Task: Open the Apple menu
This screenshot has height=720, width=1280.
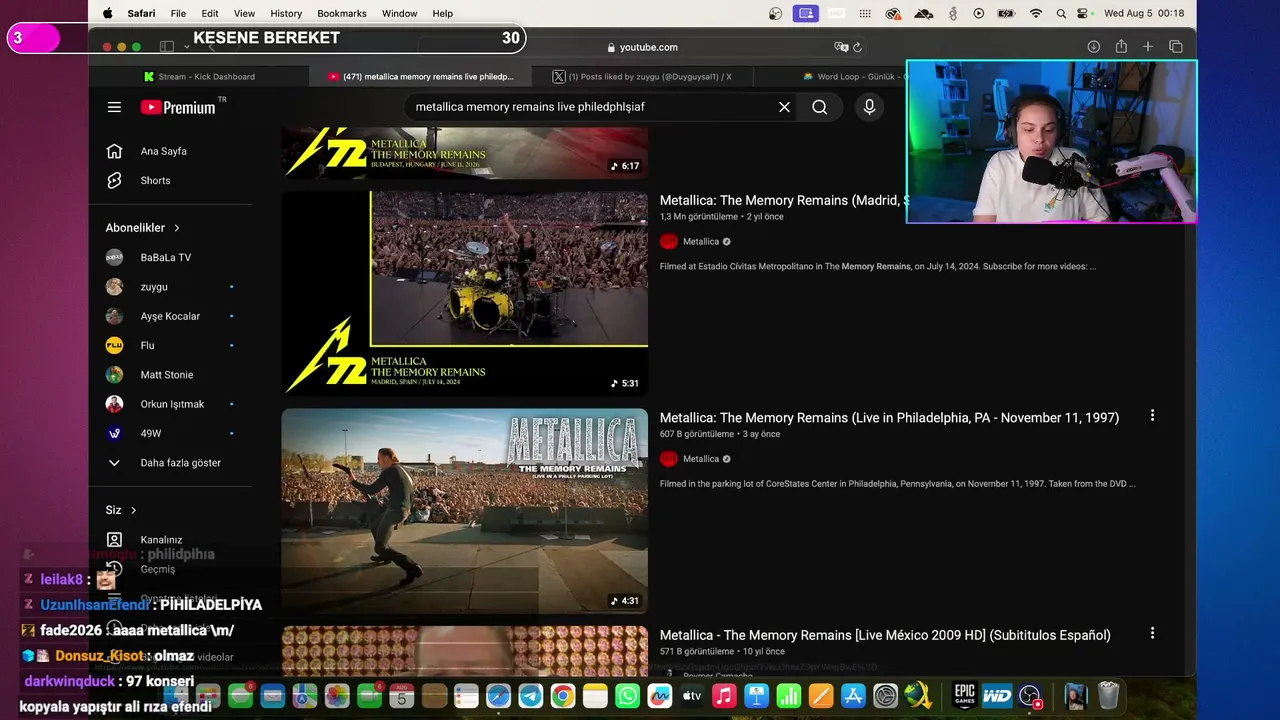Action: 107,13
